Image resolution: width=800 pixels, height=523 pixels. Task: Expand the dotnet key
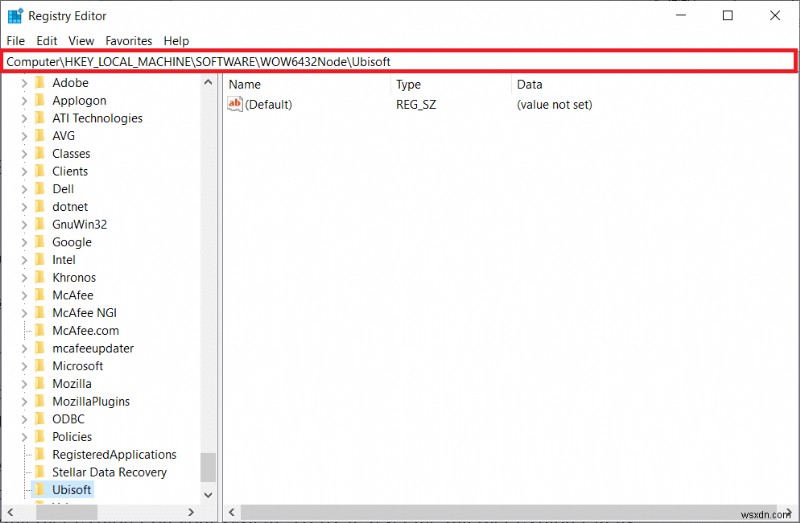(x=24, y=207)
